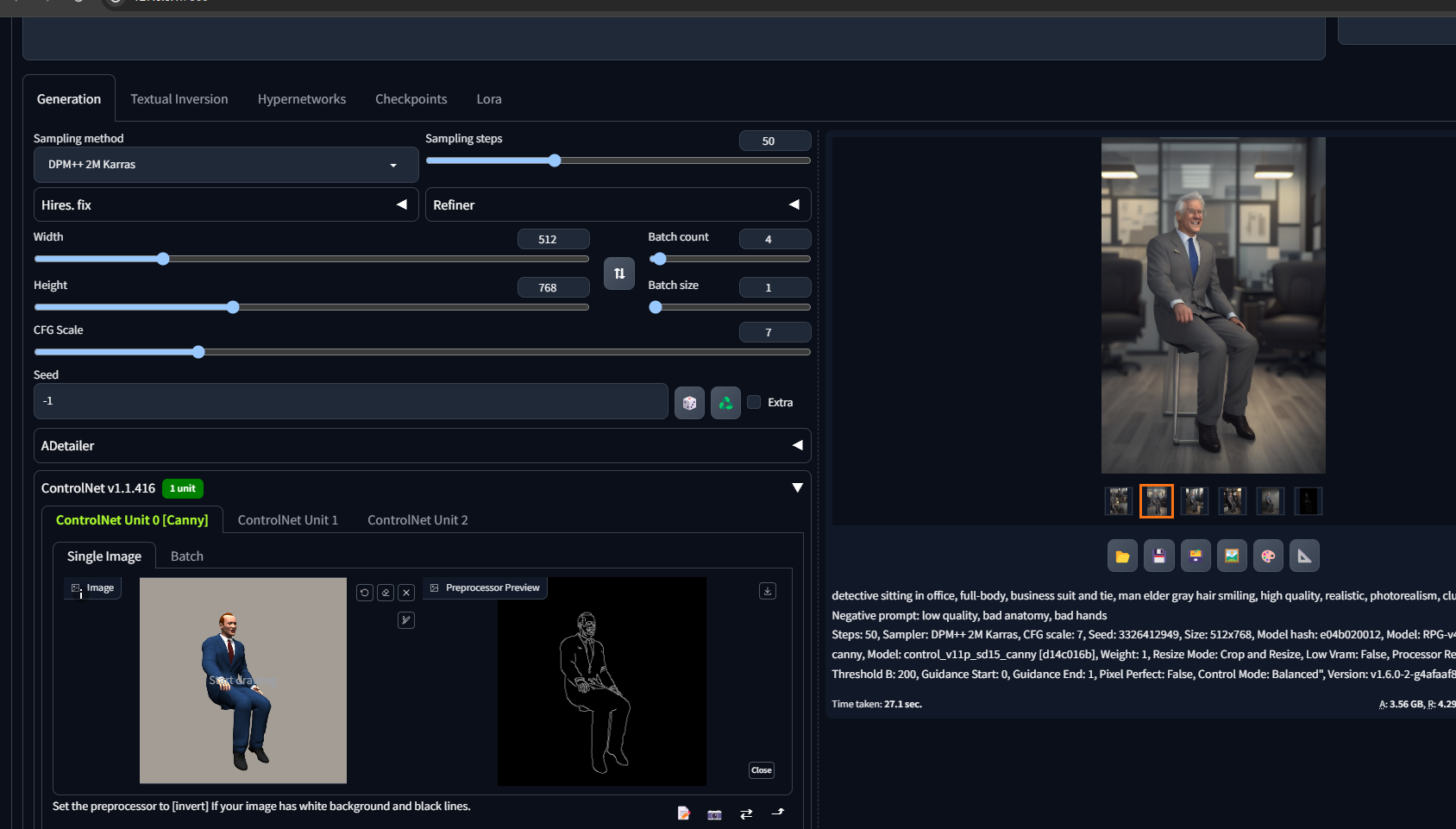Image resolution: width=1456 pixels, height=829 pixels.
Task: Send dimensions to generation with the curved arrow icon
Action: click(x=778, y=812)
